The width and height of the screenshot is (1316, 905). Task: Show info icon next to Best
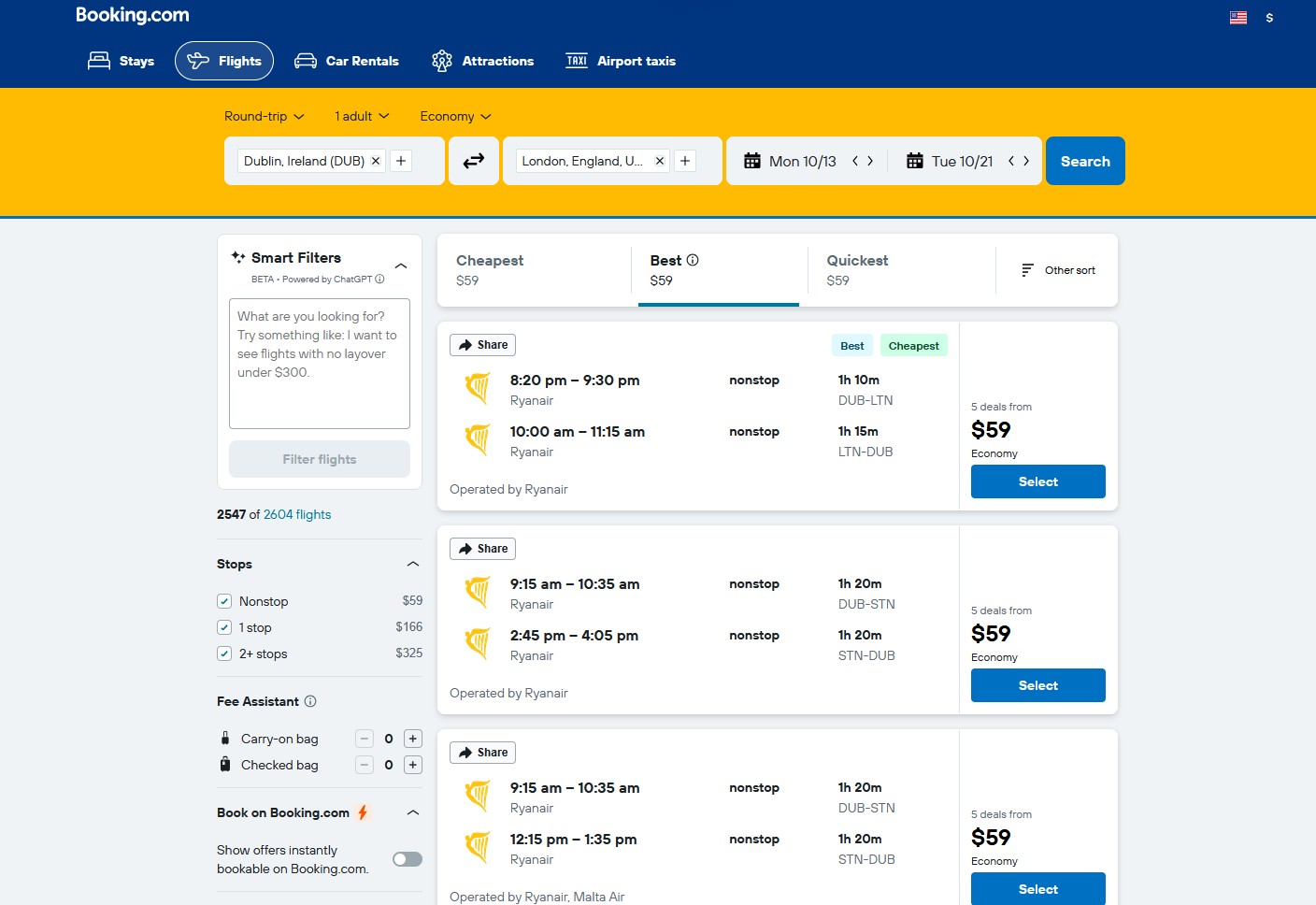[693, 260]
